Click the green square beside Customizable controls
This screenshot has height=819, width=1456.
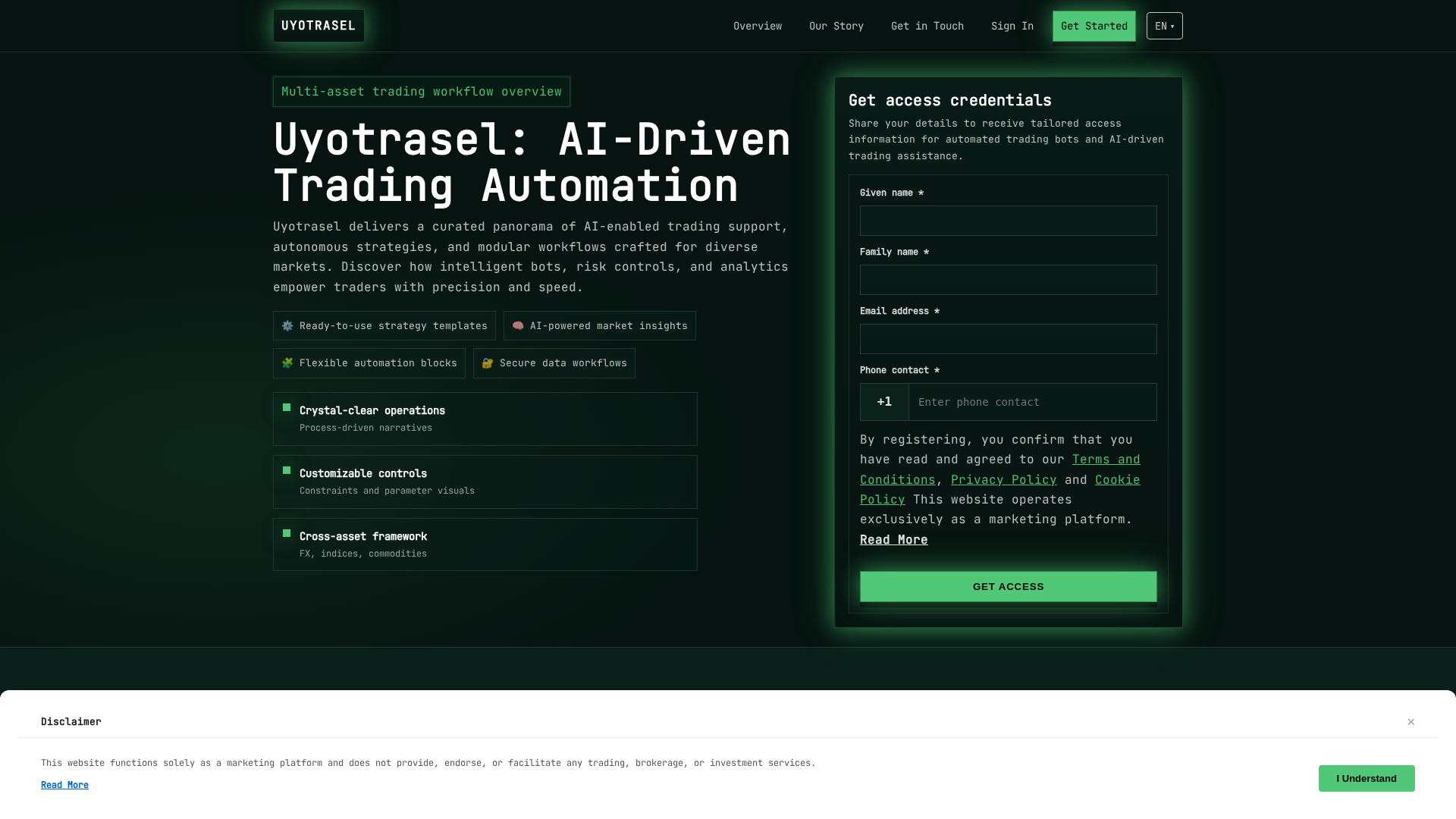point(287,470)
